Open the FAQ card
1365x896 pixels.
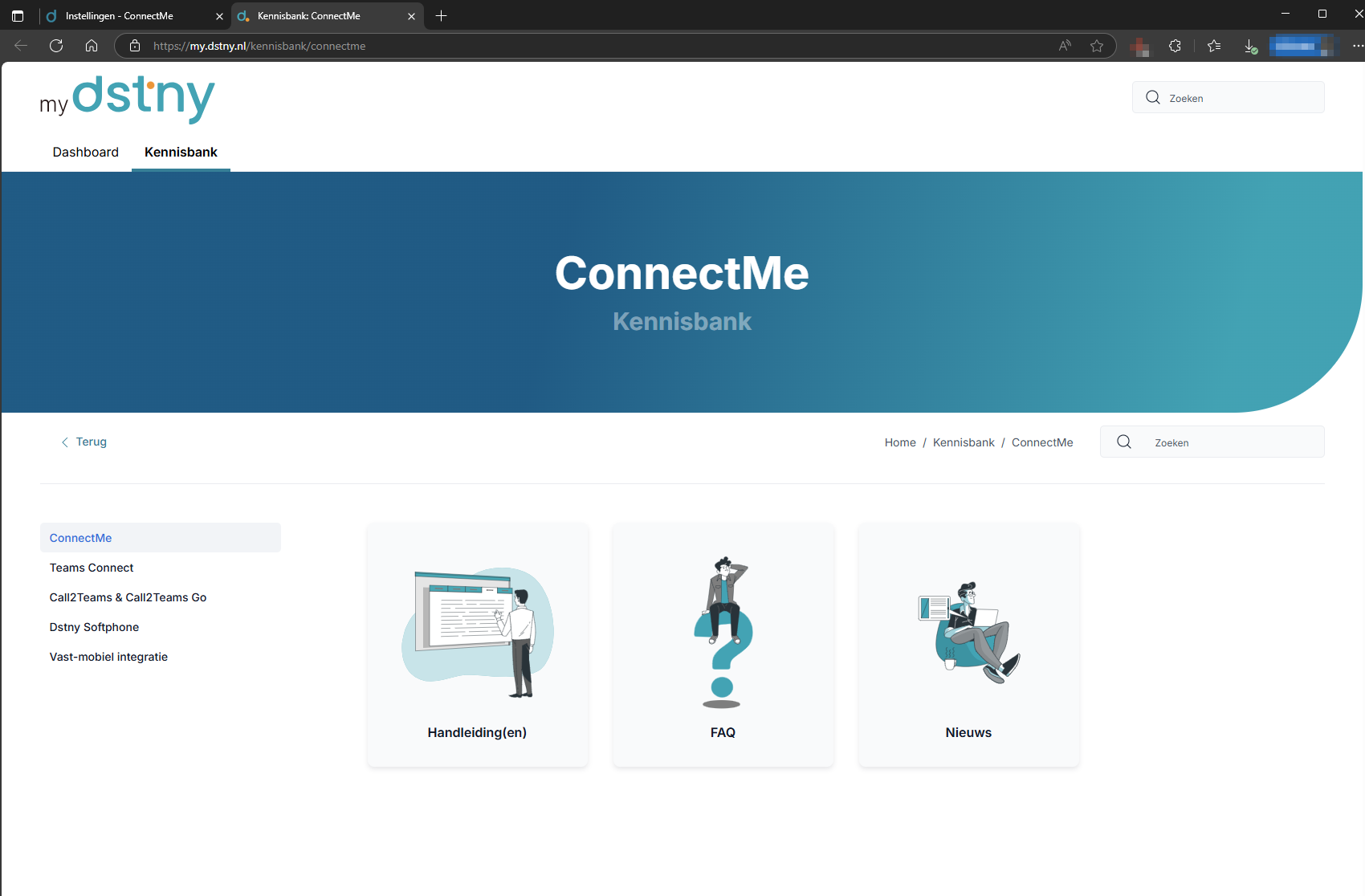[723, 645]
